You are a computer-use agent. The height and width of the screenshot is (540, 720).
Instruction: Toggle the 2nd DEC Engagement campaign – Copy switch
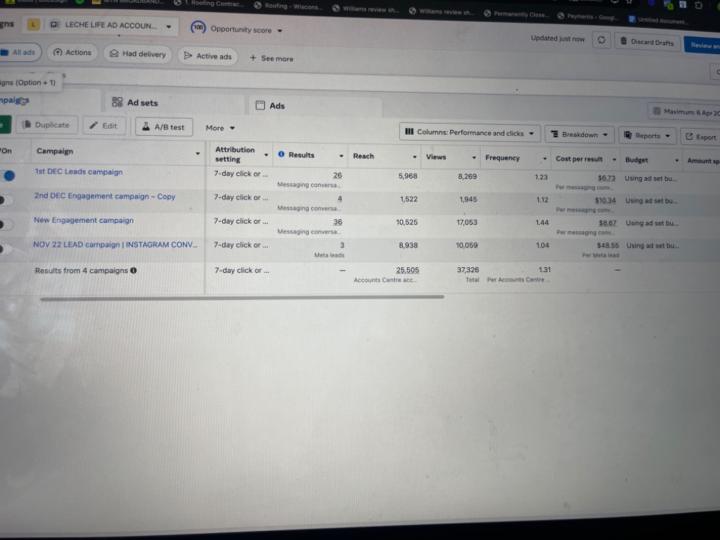click(6, 200)
